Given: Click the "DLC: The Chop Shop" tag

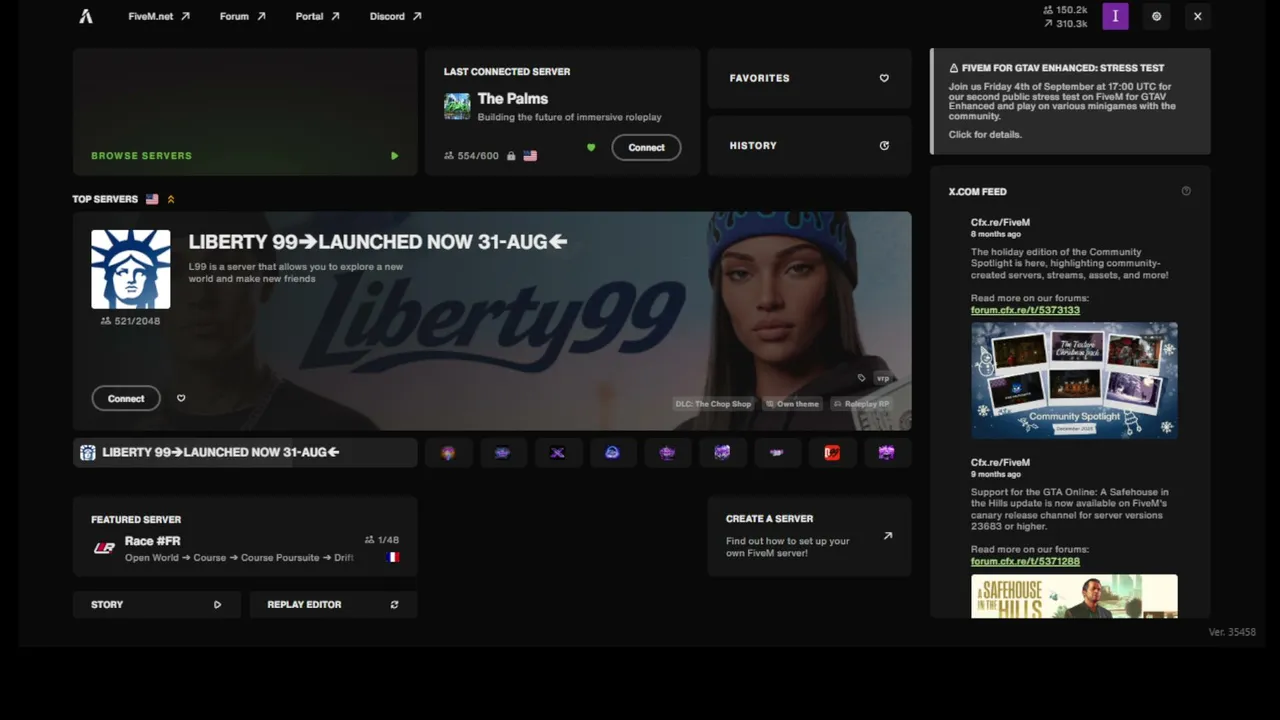Looking at the screenshot, I should pos(713,404).
